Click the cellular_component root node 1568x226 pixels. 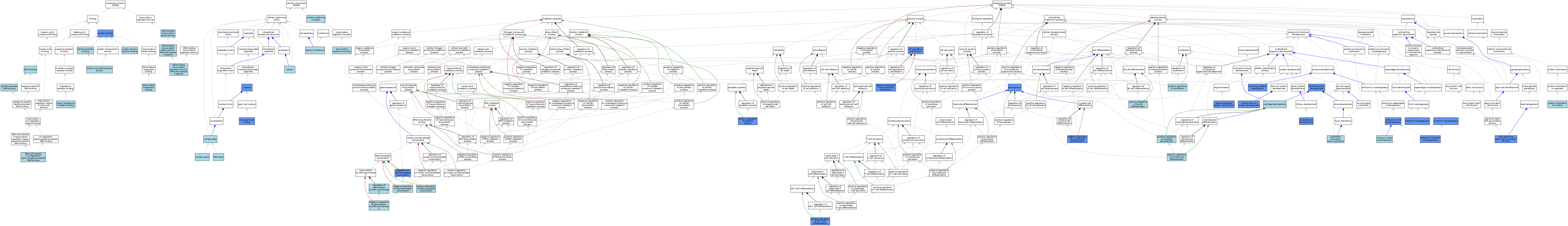296,4
